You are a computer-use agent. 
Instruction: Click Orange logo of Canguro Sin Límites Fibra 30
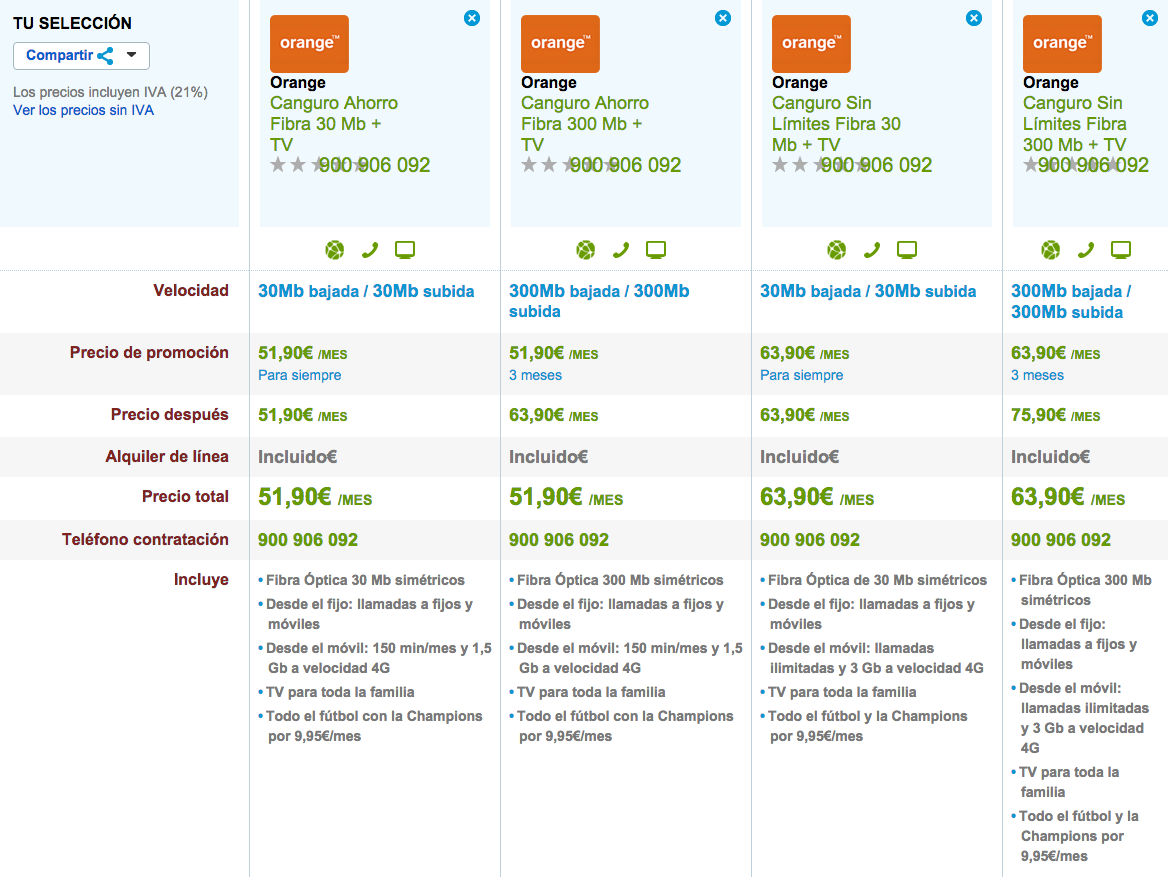click(811, 43)
